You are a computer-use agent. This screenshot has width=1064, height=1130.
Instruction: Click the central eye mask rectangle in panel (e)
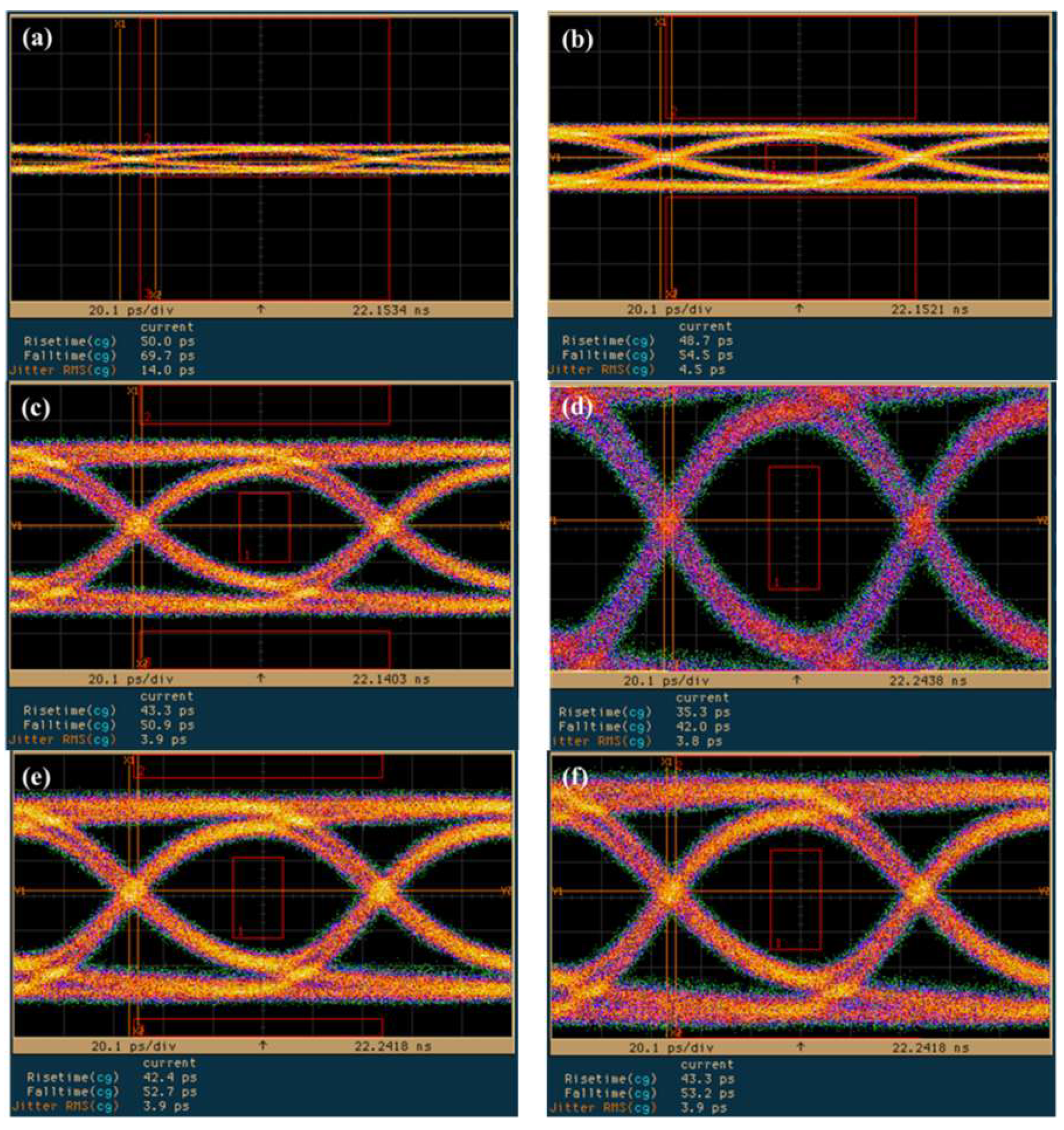tap(258, 898)
